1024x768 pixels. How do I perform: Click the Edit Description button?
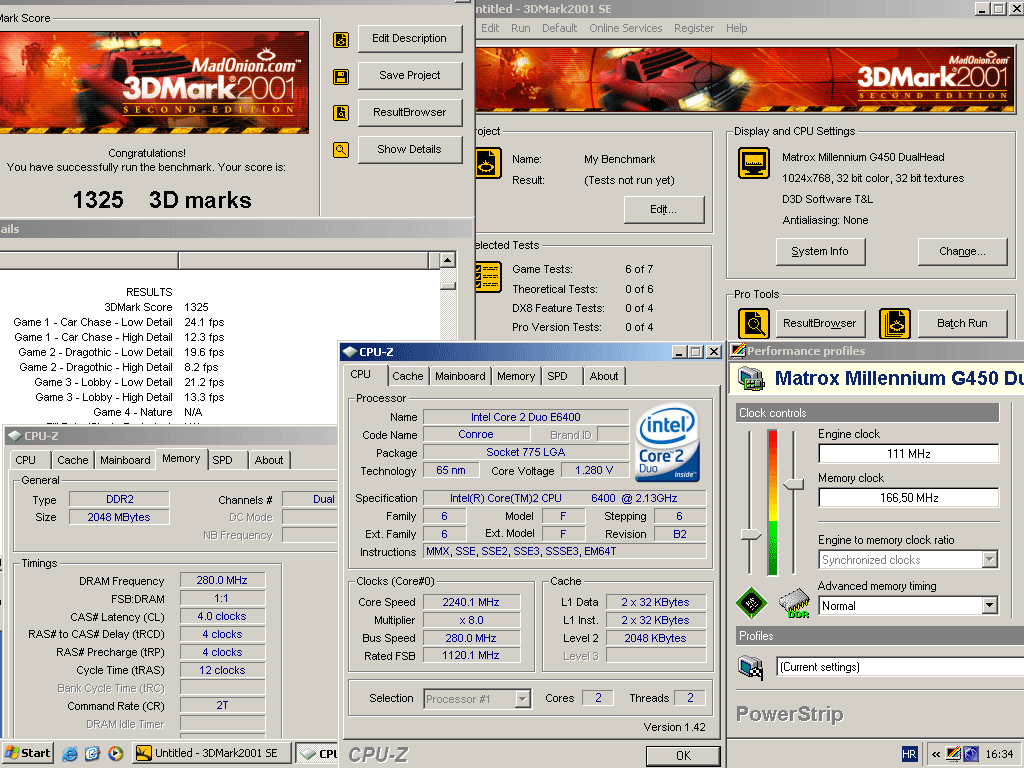click(x=409, y=39)
